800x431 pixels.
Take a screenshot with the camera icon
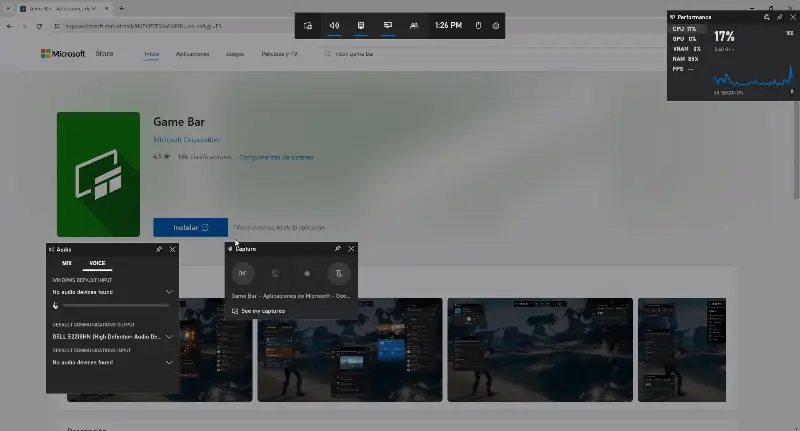click(x=242, y=273)
